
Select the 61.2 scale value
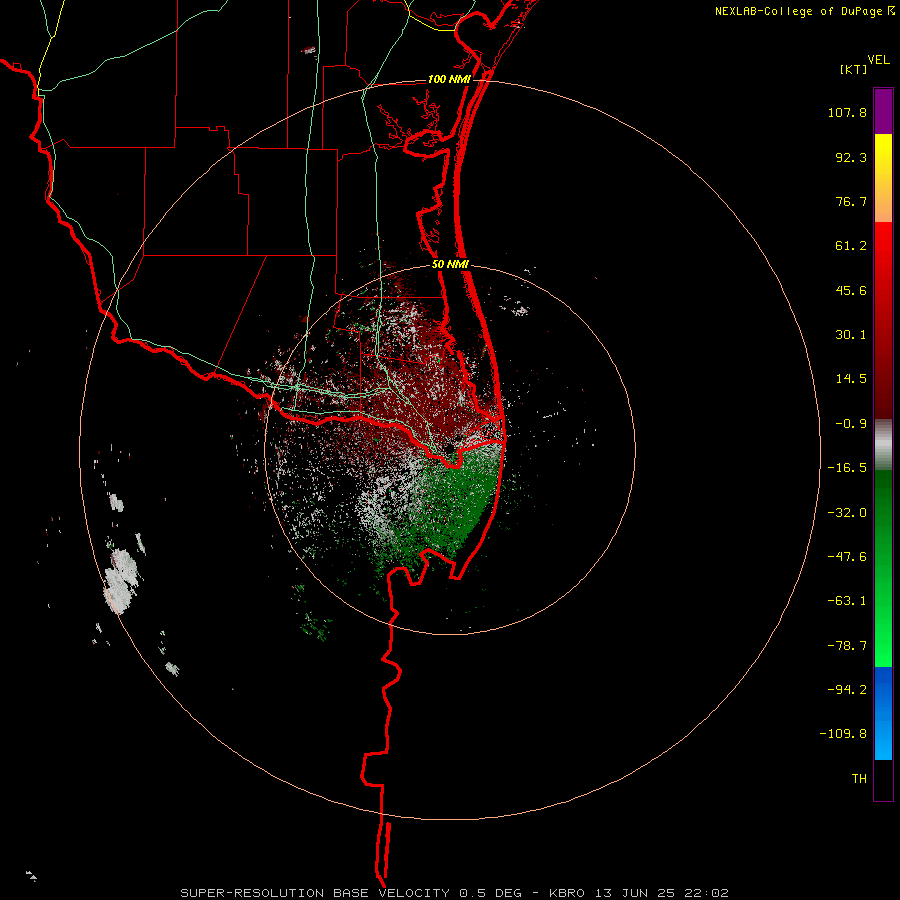(851, 246)
